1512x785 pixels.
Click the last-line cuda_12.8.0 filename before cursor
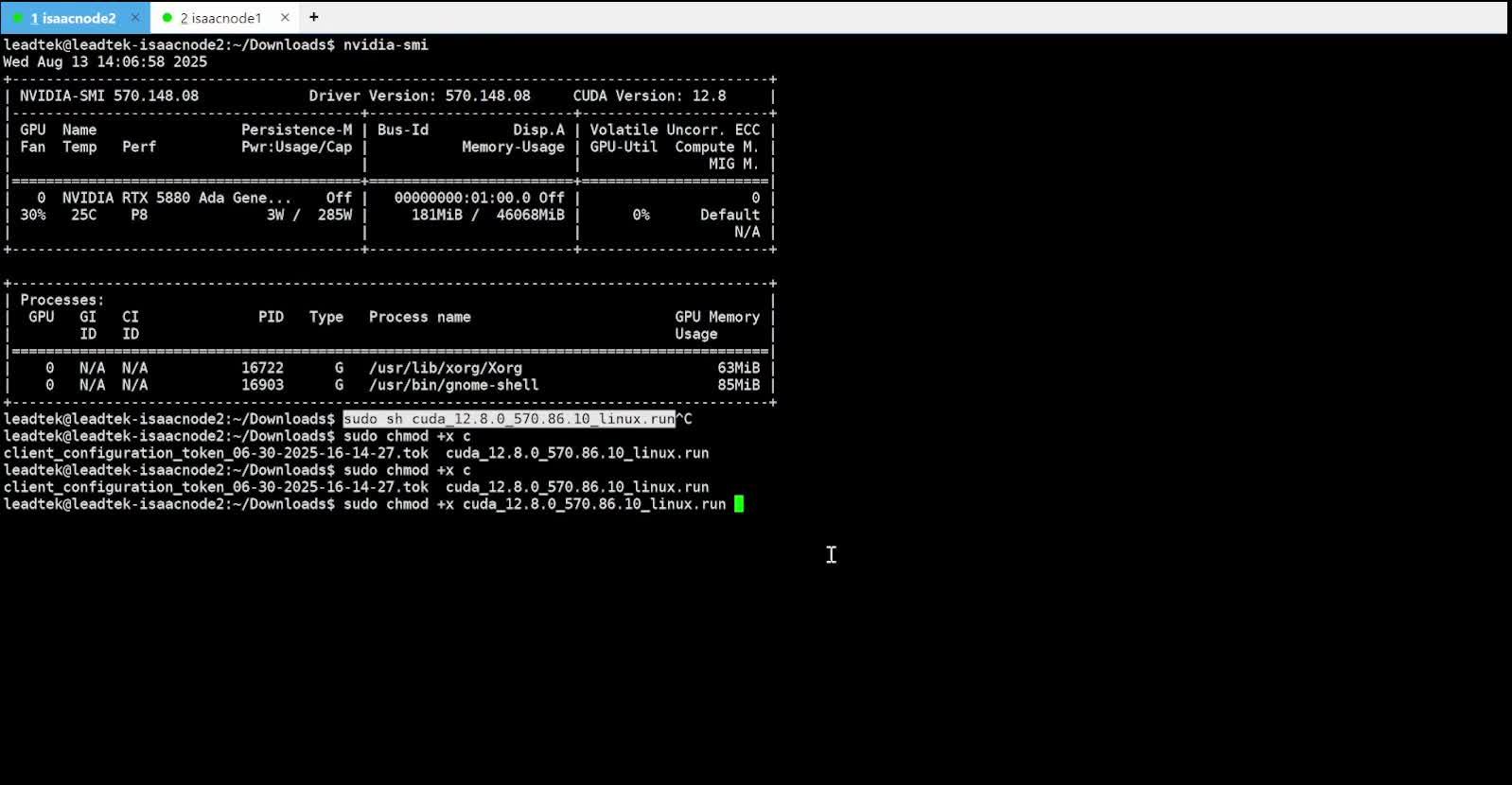tap(594, 504)
